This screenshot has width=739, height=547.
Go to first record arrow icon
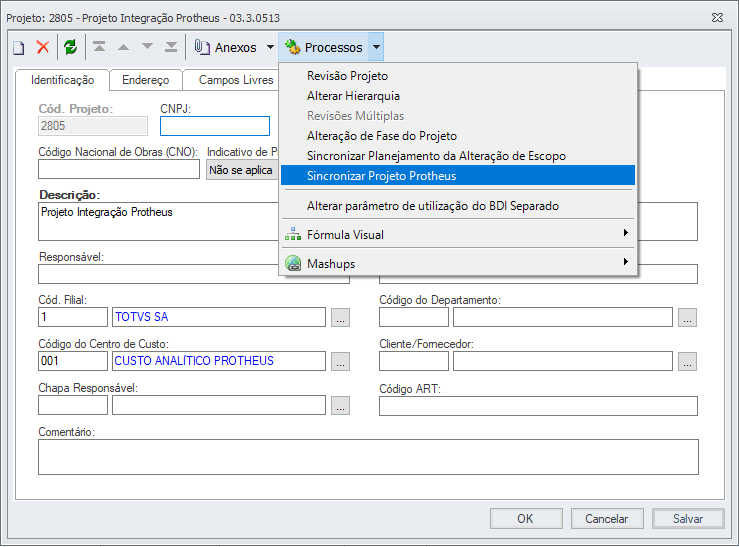(x=99, y=47)
